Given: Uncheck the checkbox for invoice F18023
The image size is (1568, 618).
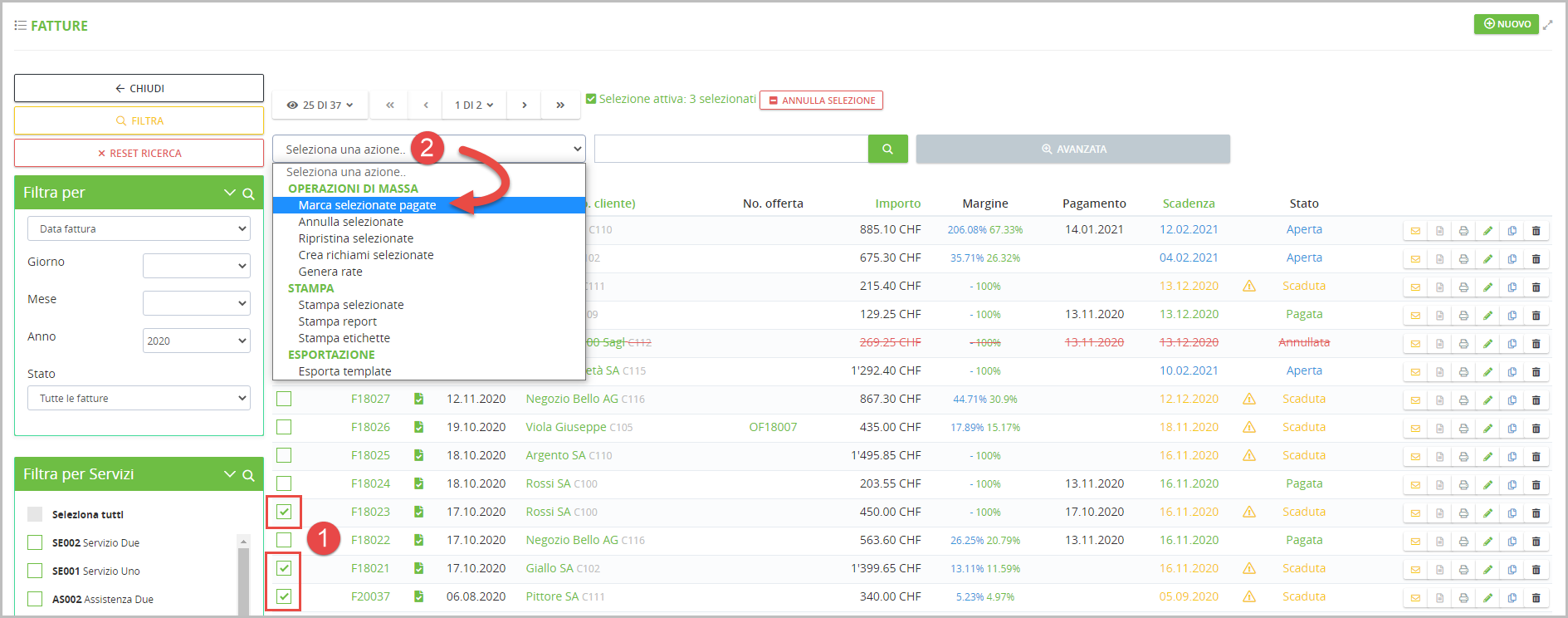Looking at the screenshot, I should point(284,512).
